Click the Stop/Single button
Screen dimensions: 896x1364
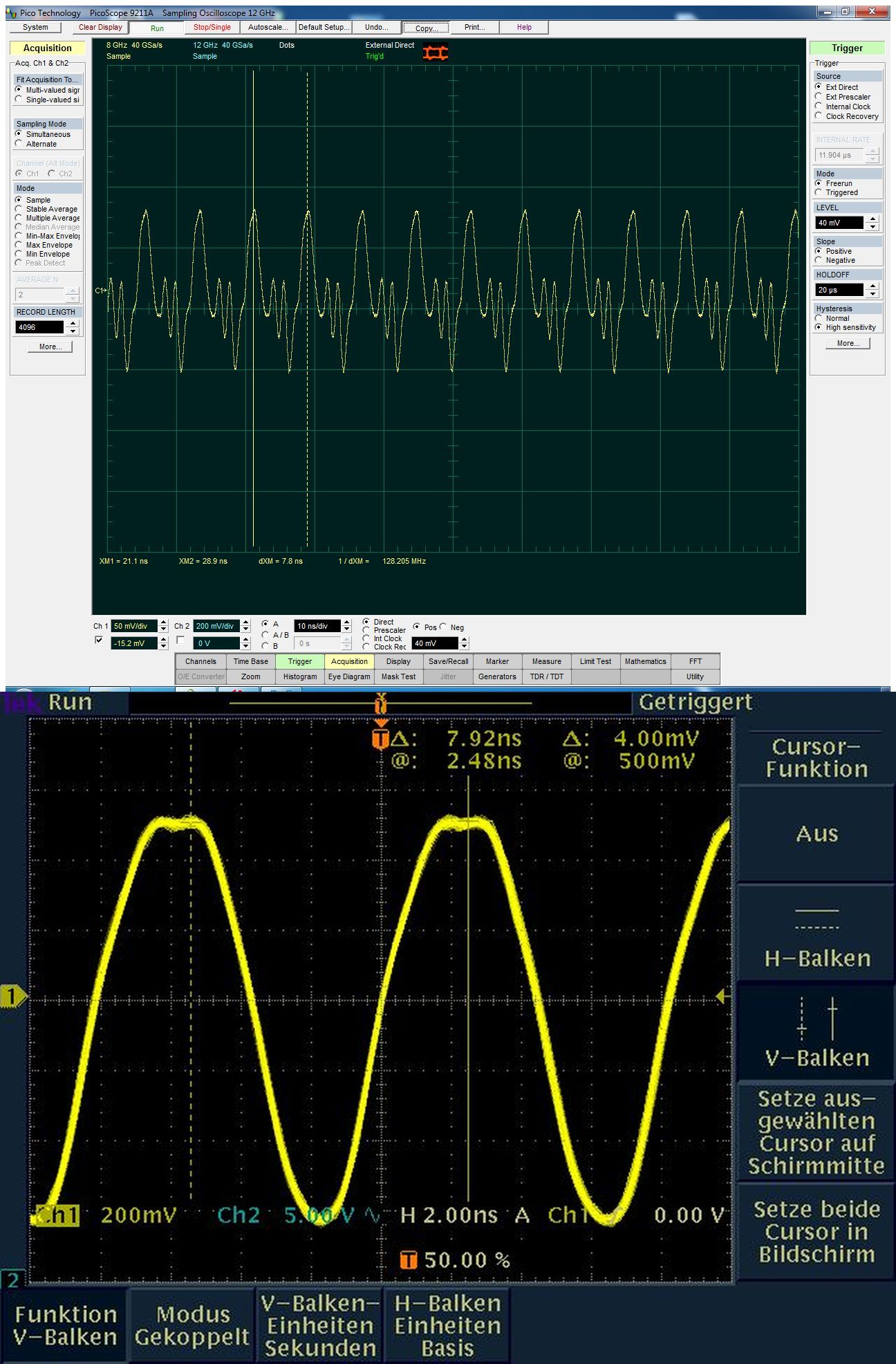click(212, 28)
